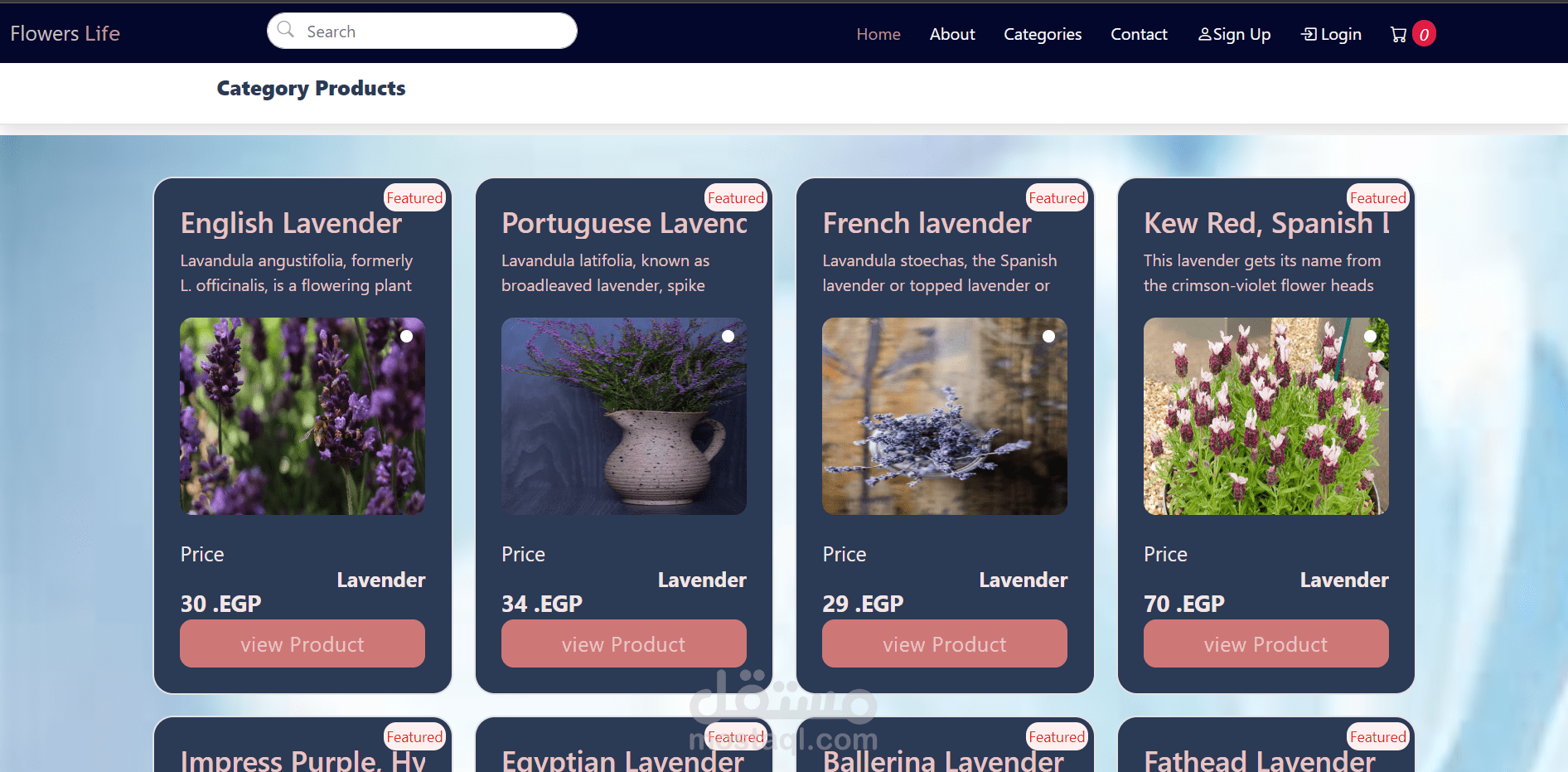Screen dimensions: 1568x772
Task: View Product for English Lavender
Action: (302, 643)
